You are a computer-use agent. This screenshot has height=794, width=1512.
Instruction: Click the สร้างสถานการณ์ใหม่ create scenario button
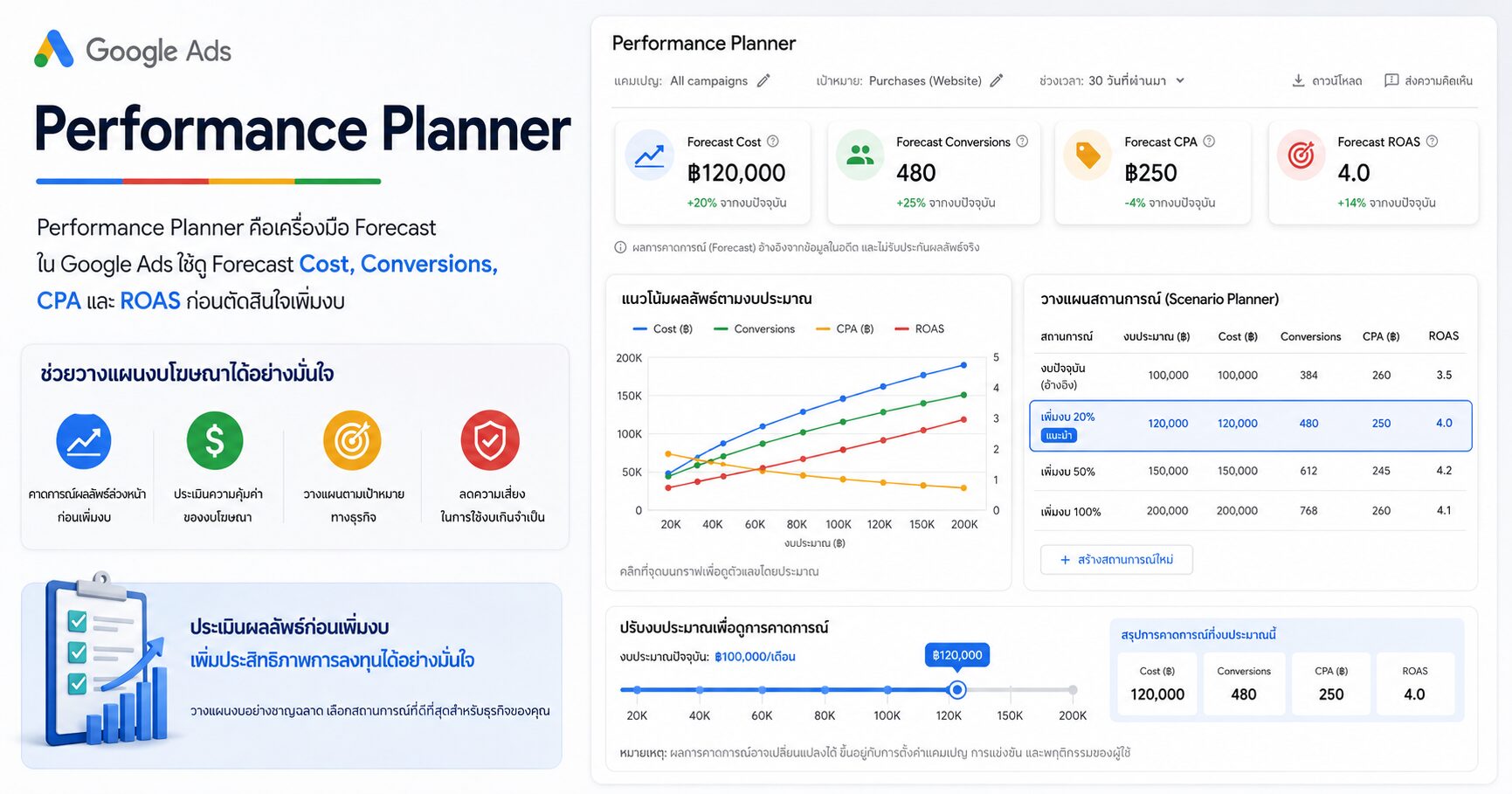coord(1116,560)
